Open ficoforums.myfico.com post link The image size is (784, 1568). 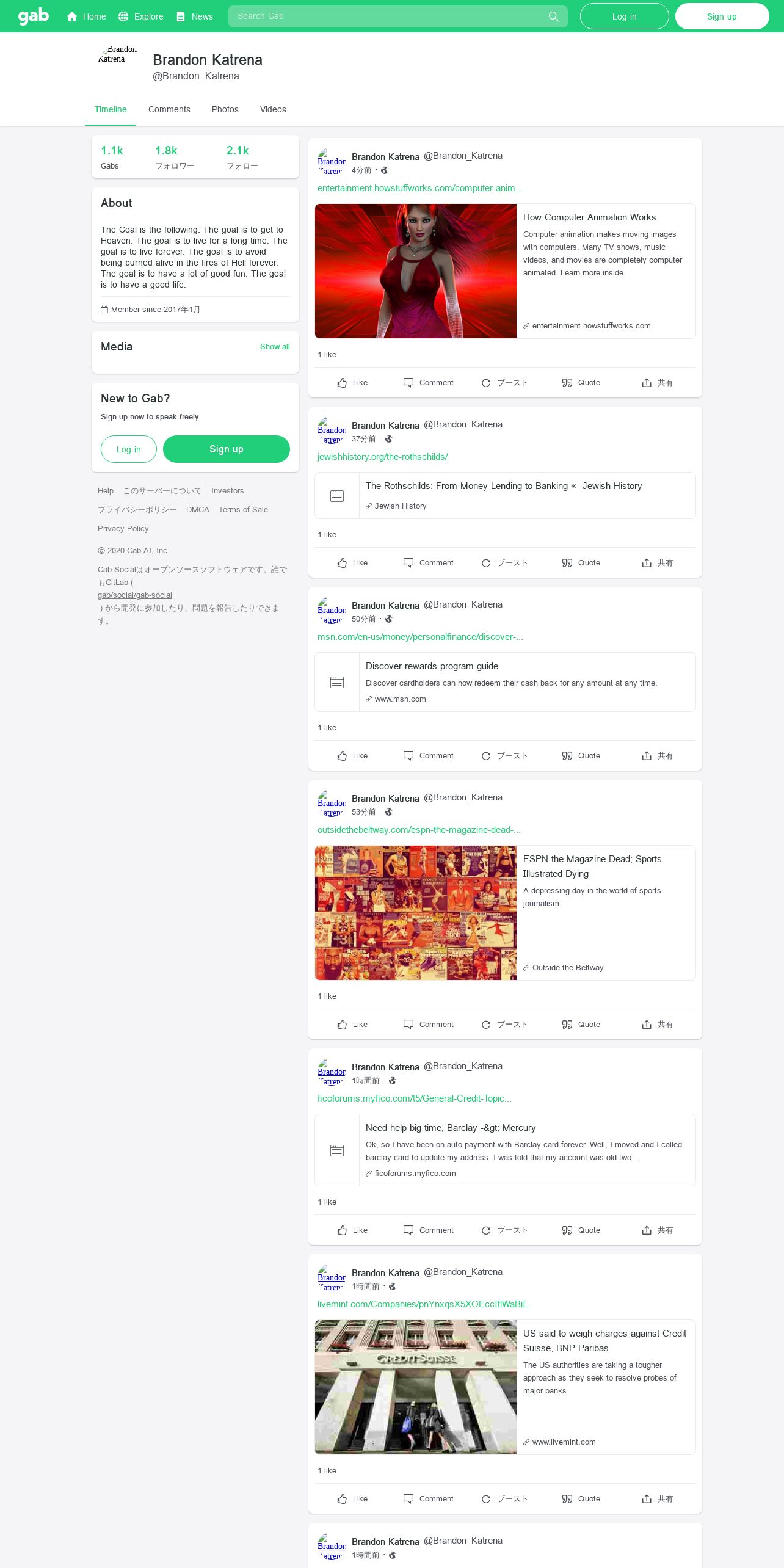pyautogui.click(x=415, y=1098)
